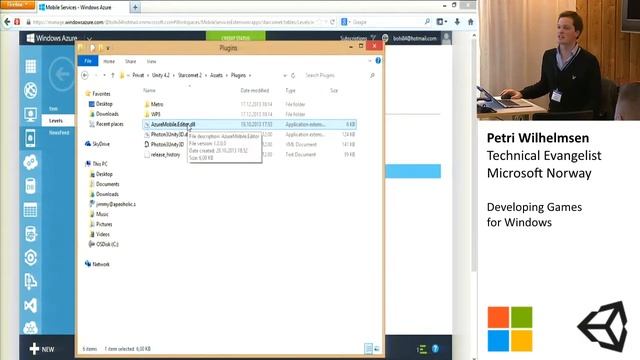Open Media Services circular icon in Azure sidebar

(x=31, y=258)
